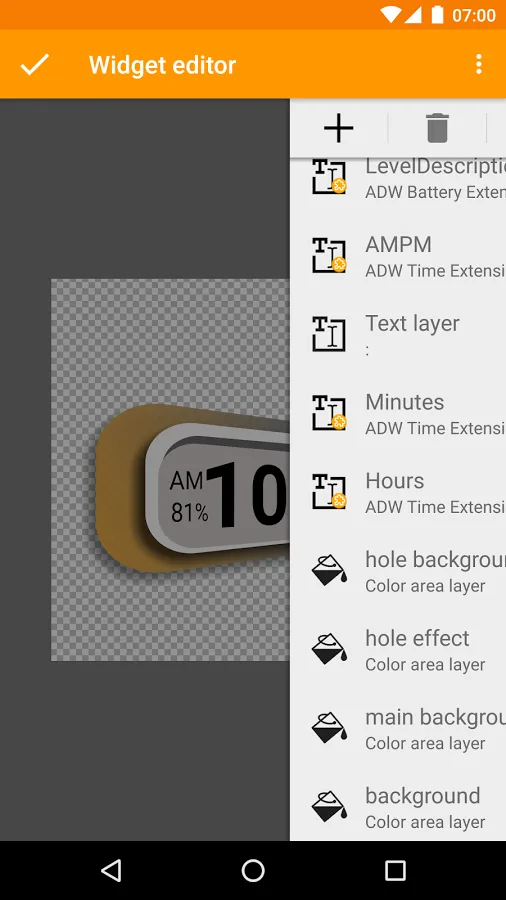Select the hole effect layer name

[417, 638]
